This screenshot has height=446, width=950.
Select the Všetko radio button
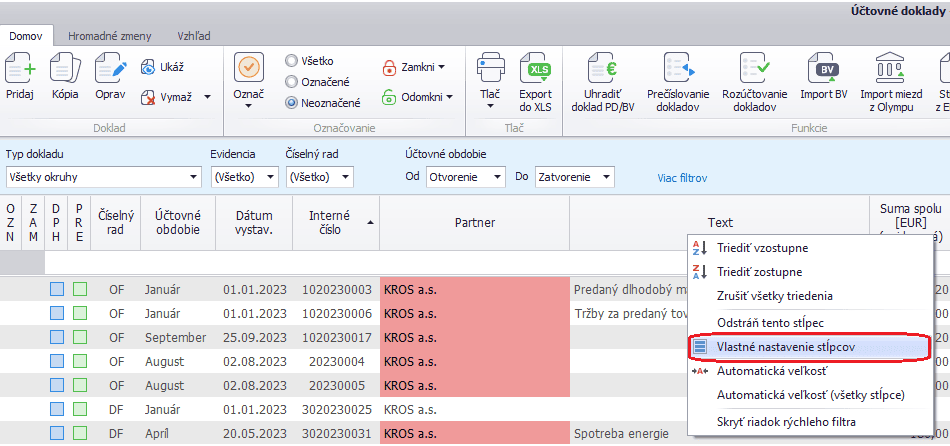tap(292, 61)
